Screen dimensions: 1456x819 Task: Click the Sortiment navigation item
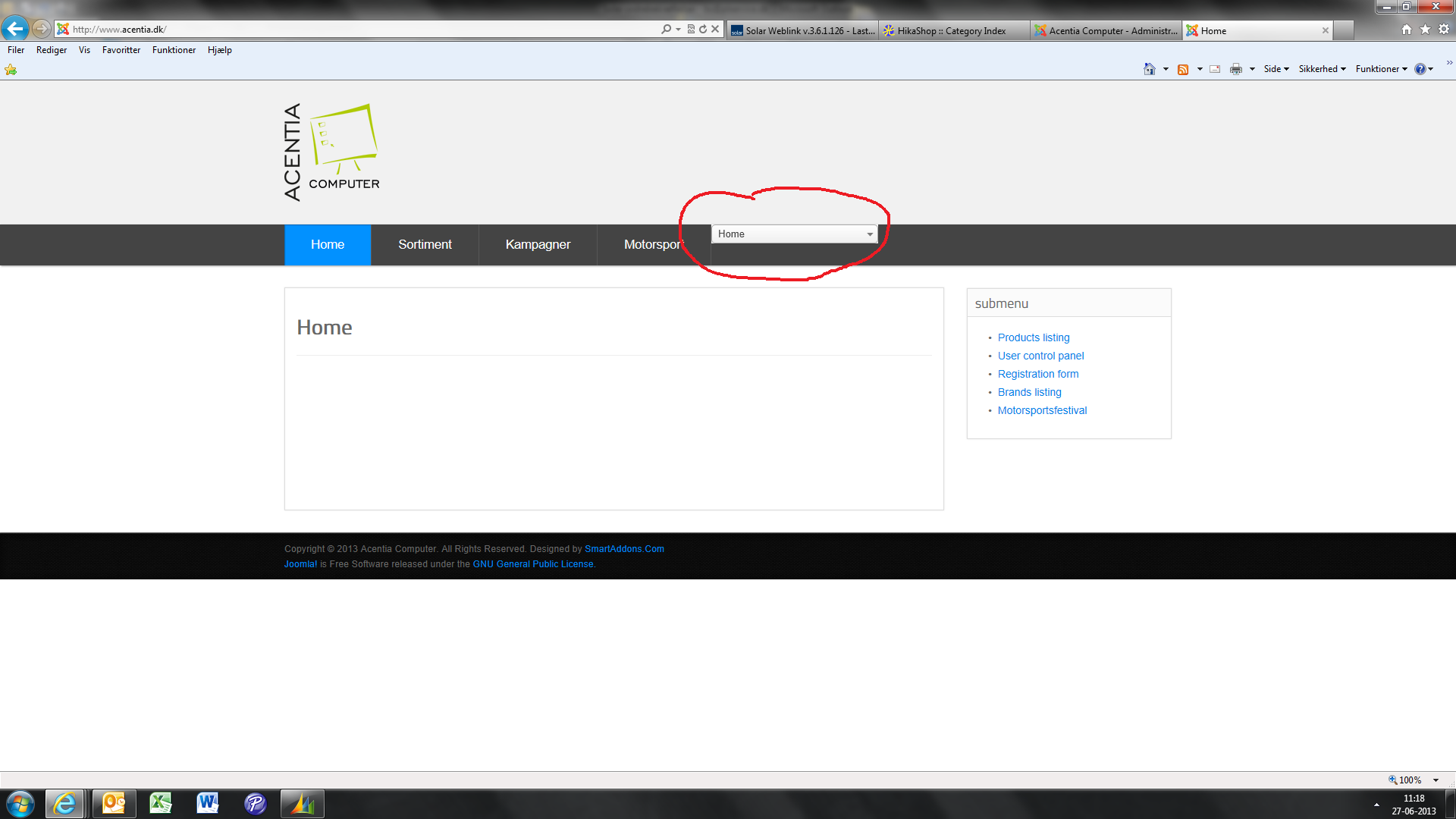tap(425, 244)
